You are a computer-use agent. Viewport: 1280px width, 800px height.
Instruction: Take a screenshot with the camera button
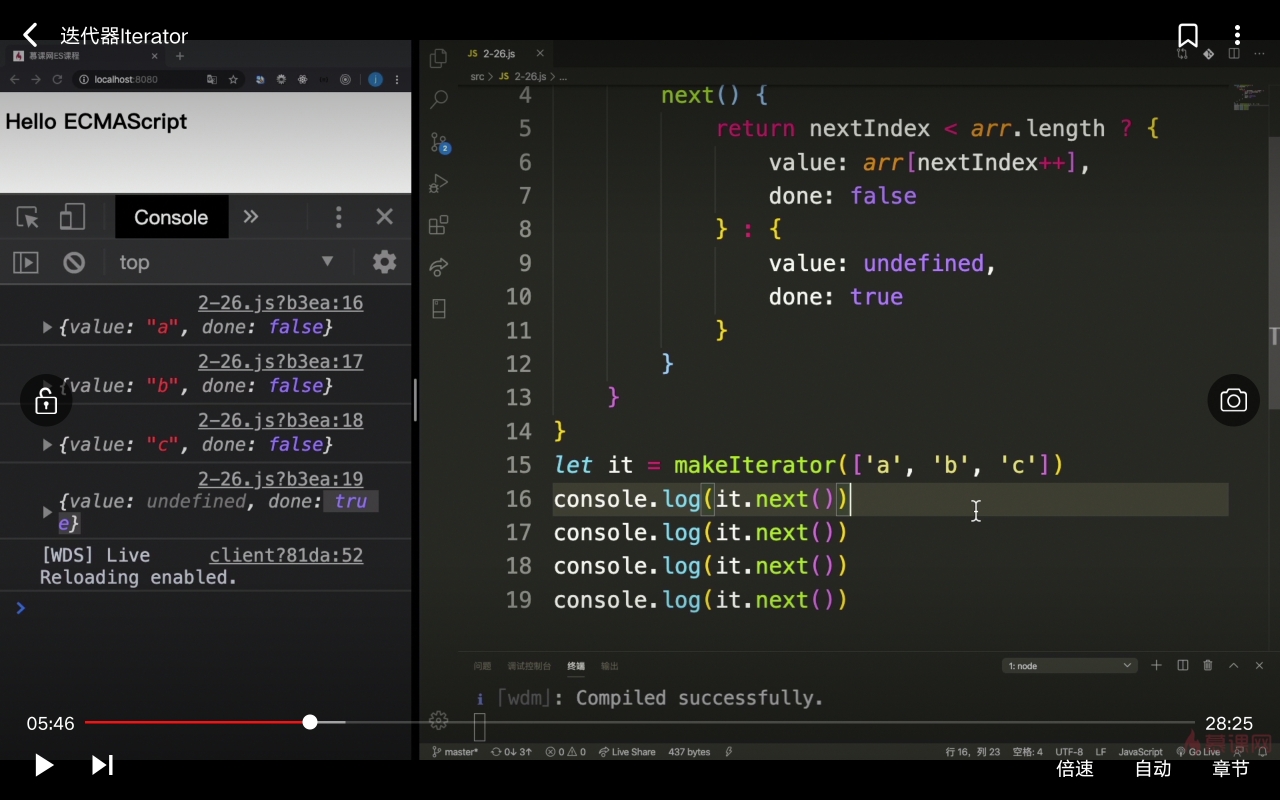click(1233, 401)
